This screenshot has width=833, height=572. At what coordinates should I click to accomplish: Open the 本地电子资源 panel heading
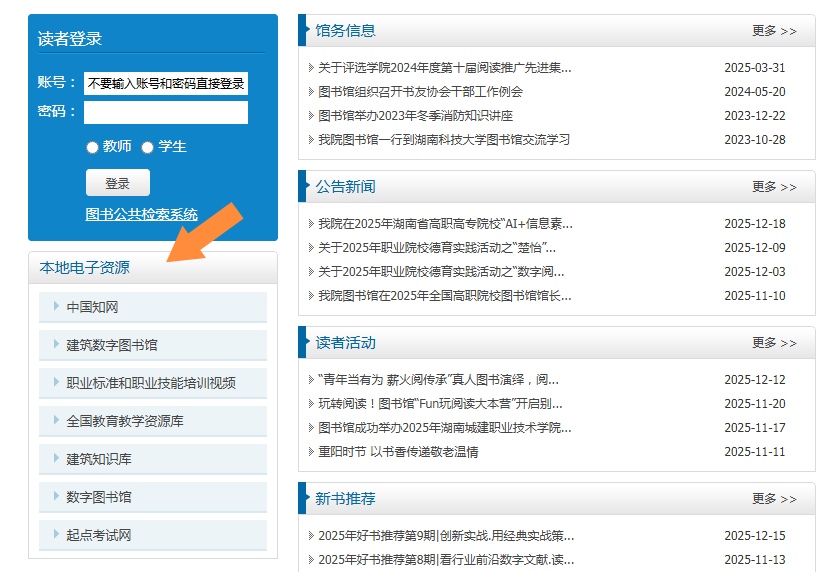(85, 268)
